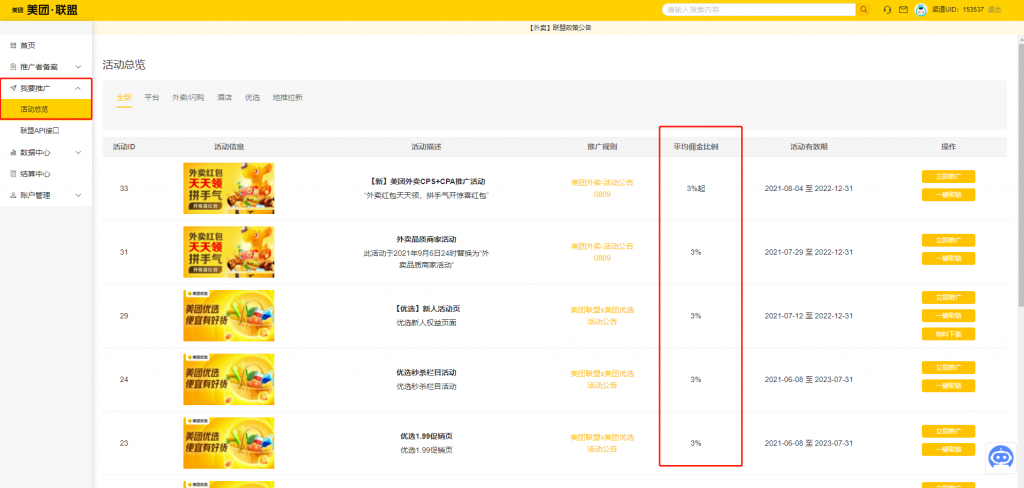The height and width of the screenshot is (488, 1024).
Task: Switch to the 全部 tab
Action: click(x=124, y=97)
